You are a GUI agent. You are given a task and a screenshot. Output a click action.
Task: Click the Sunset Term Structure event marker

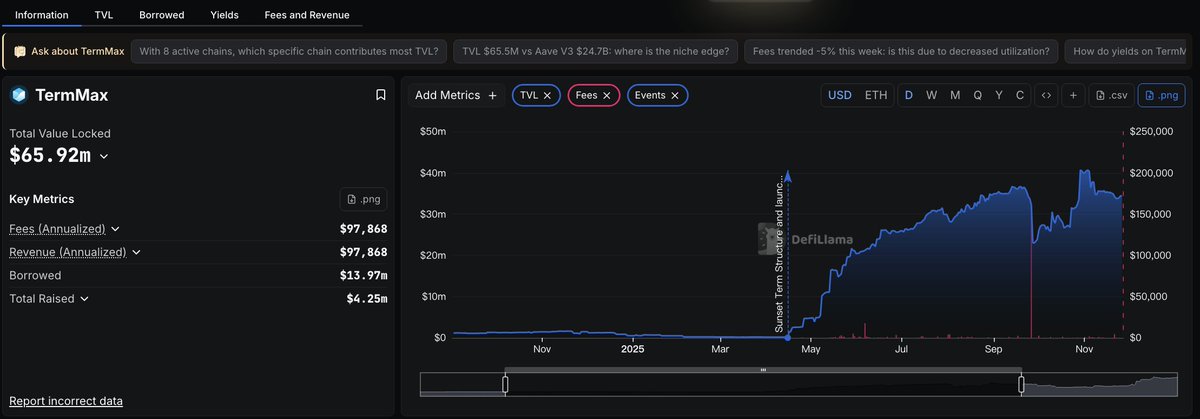[787, 337]
